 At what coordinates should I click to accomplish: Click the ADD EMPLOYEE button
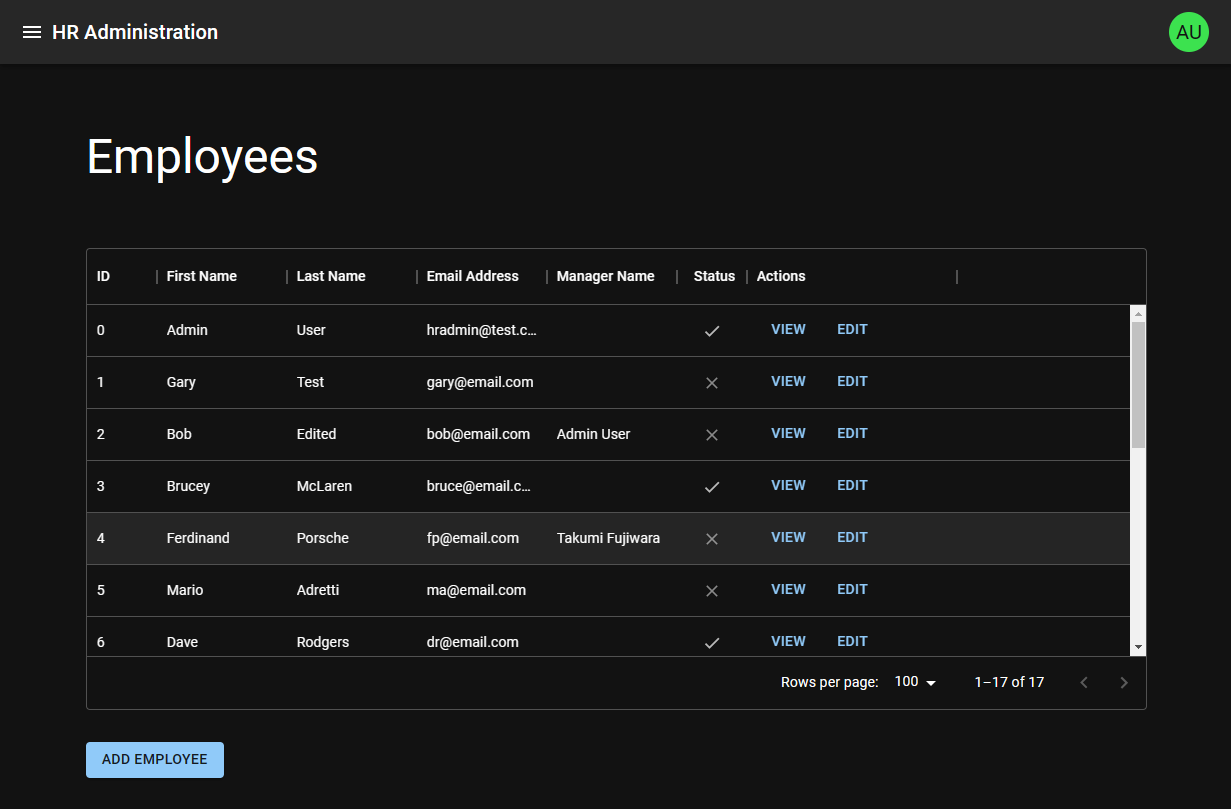click(154, 759)
